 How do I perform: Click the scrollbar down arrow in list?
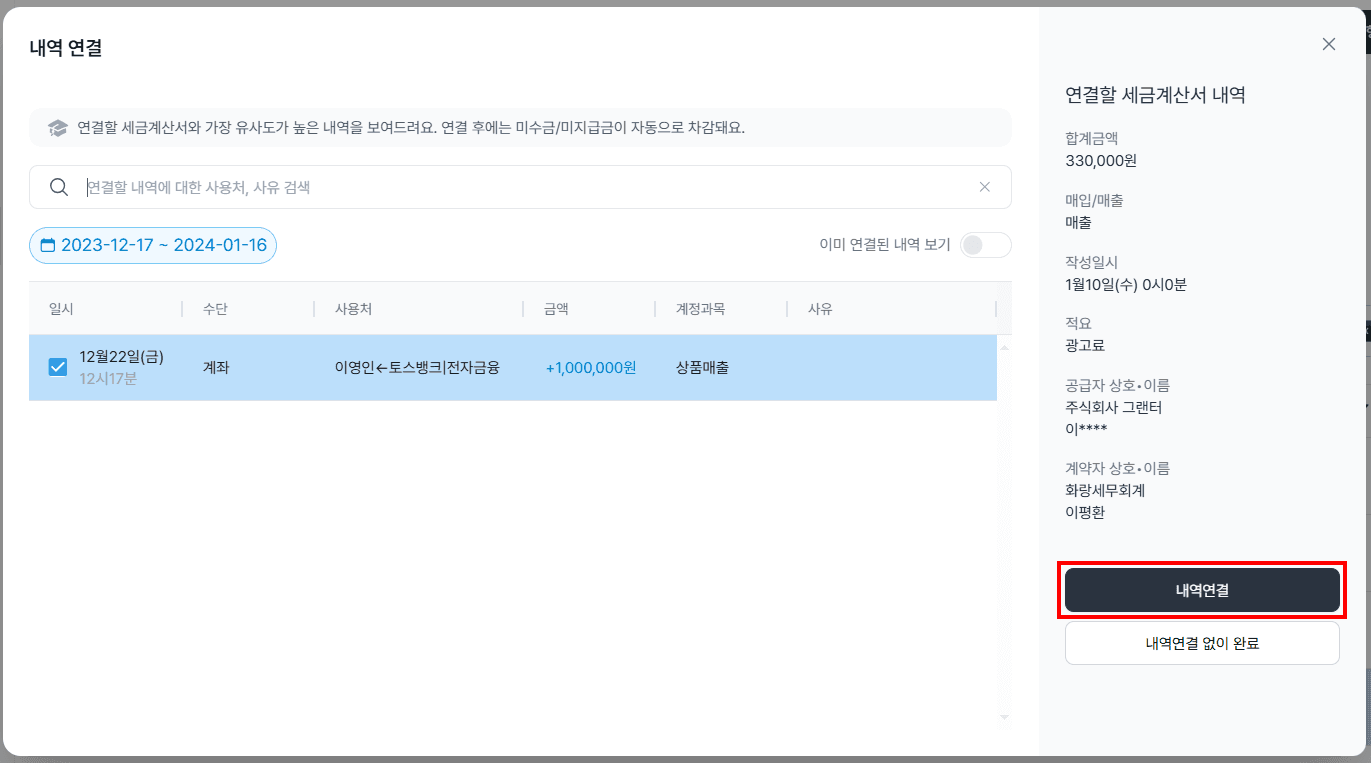[1004, 716]
